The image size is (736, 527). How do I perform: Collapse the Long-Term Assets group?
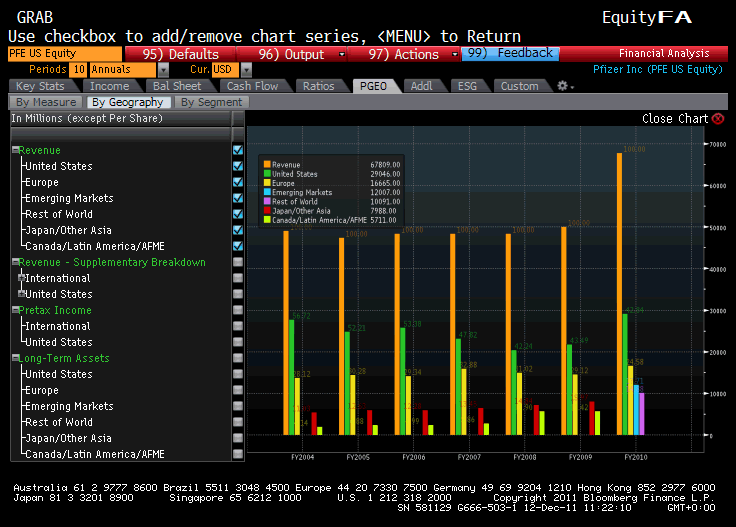(x=16, y=359)
